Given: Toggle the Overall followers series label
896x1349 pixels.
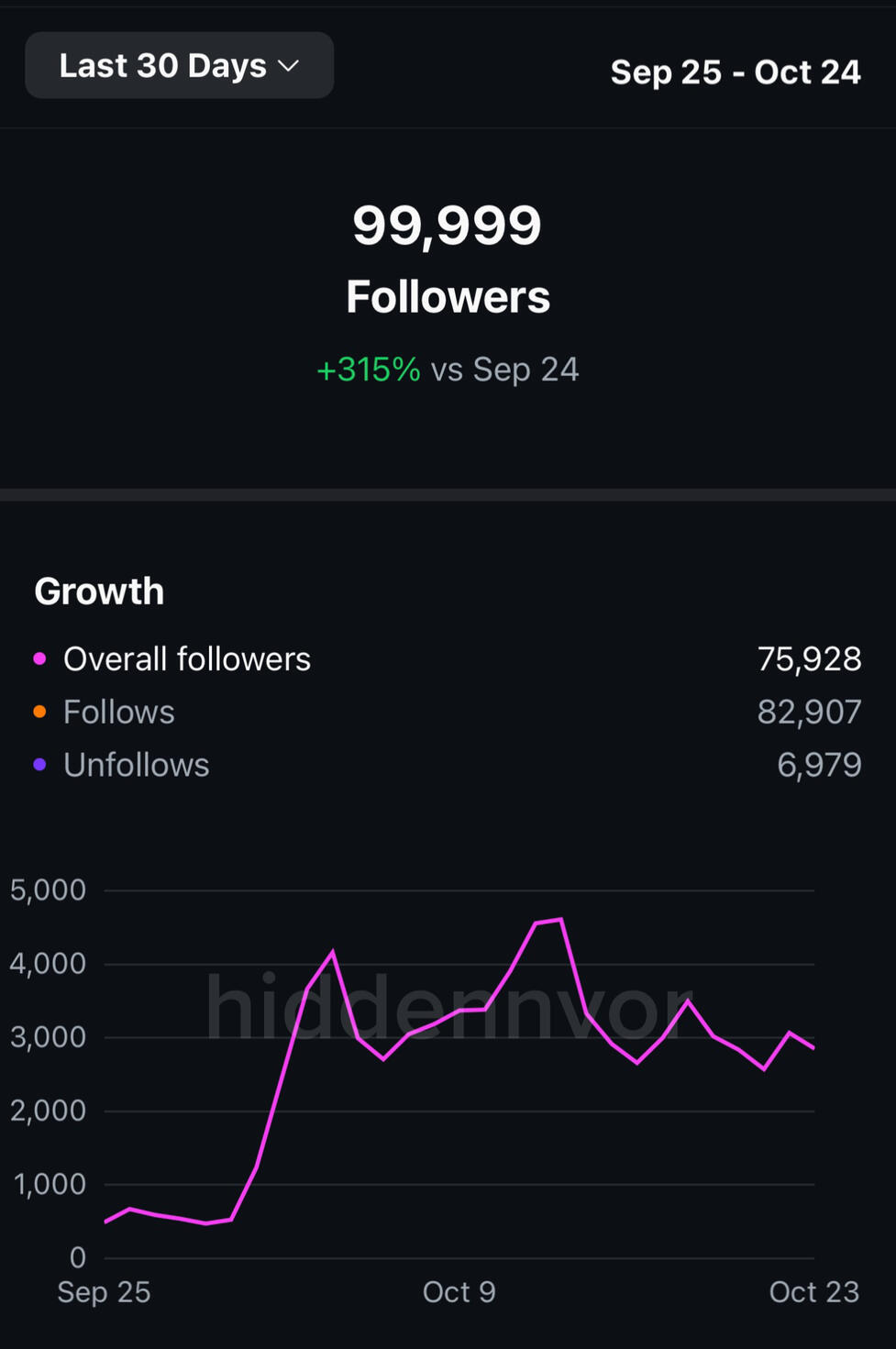Looking at the screenshot, I should (186, 659).
